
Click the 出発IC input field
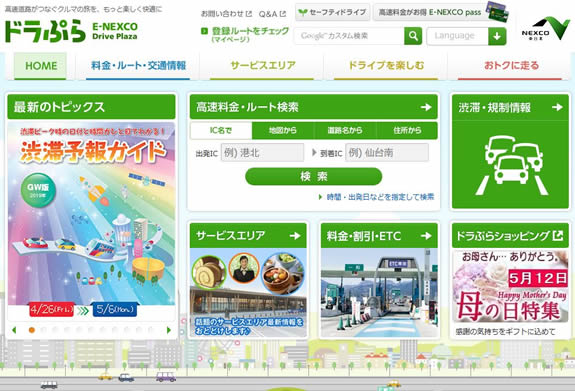tap(262, 153)
